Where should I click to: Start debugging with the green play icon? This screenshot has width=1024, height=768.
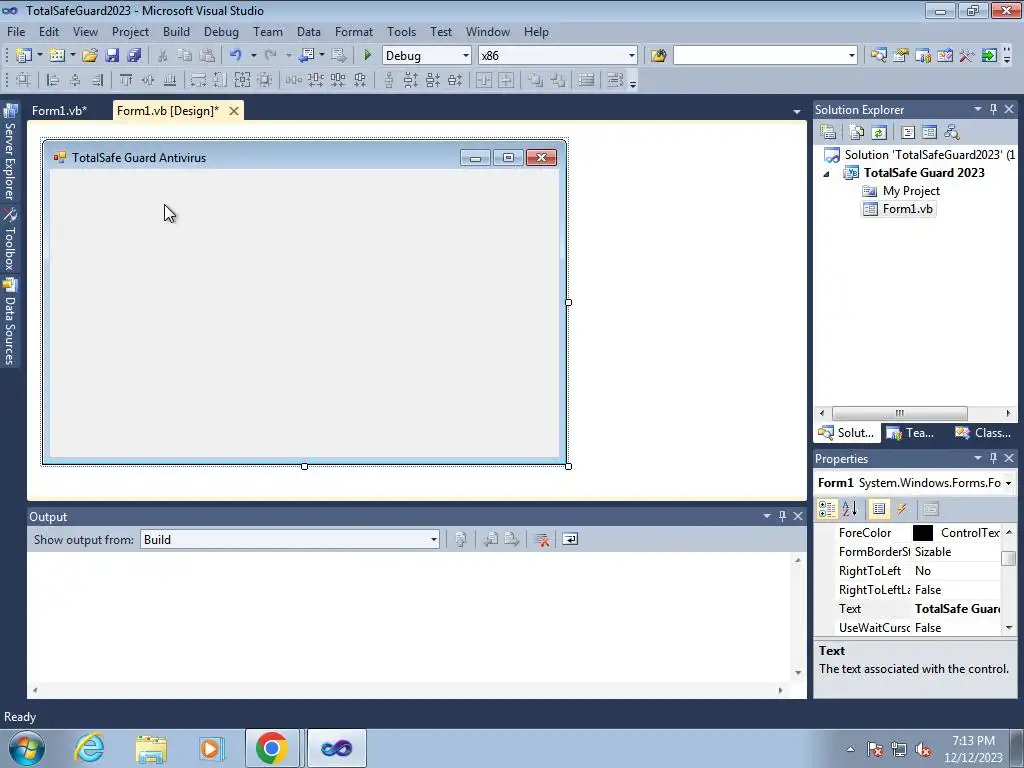[368, 56]
